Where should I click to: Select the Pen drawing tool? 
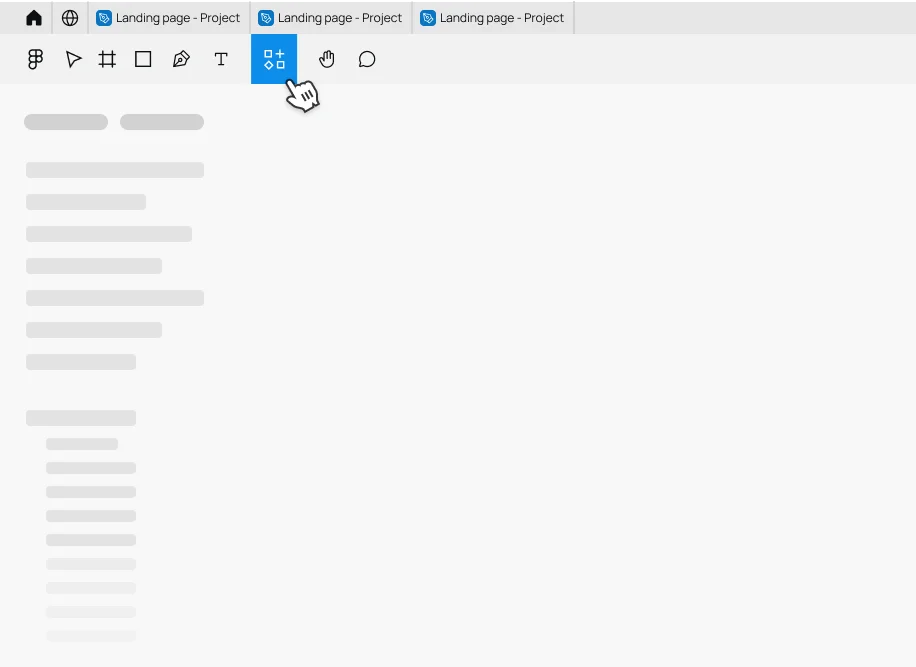[181, 59]
